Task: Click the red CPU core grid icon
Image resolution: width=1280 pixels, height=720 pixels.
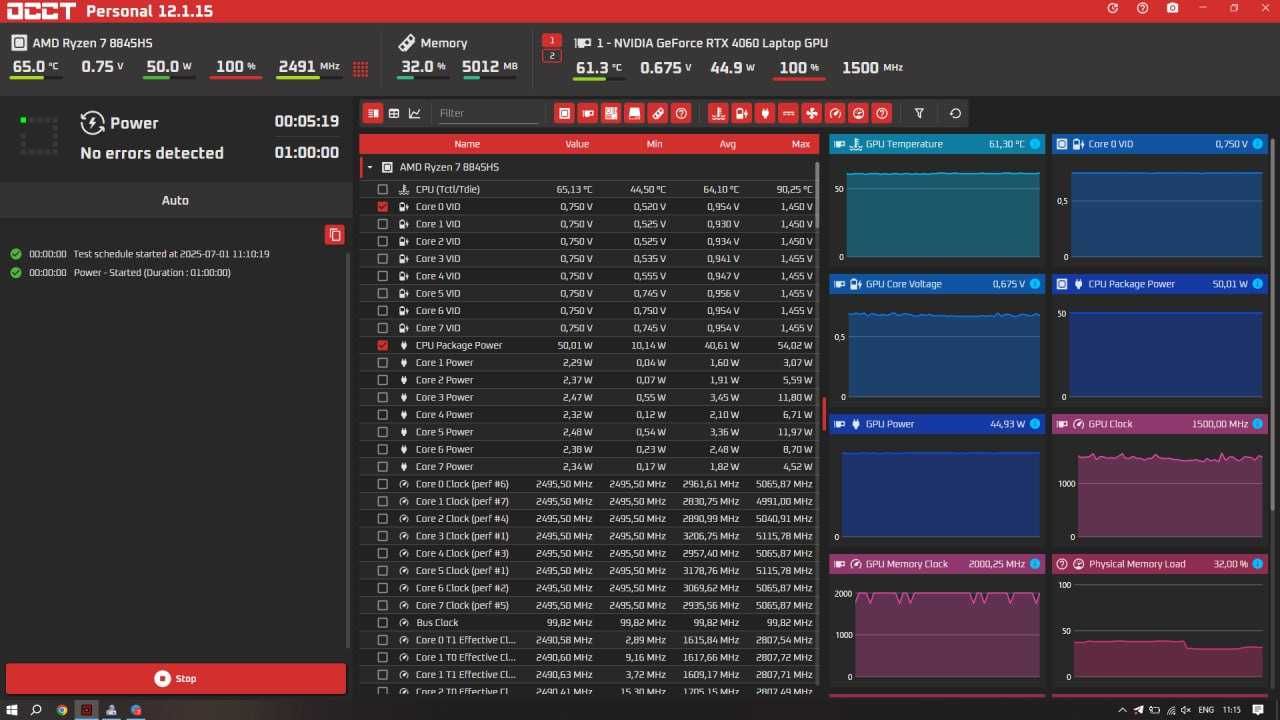Action: 361,68
